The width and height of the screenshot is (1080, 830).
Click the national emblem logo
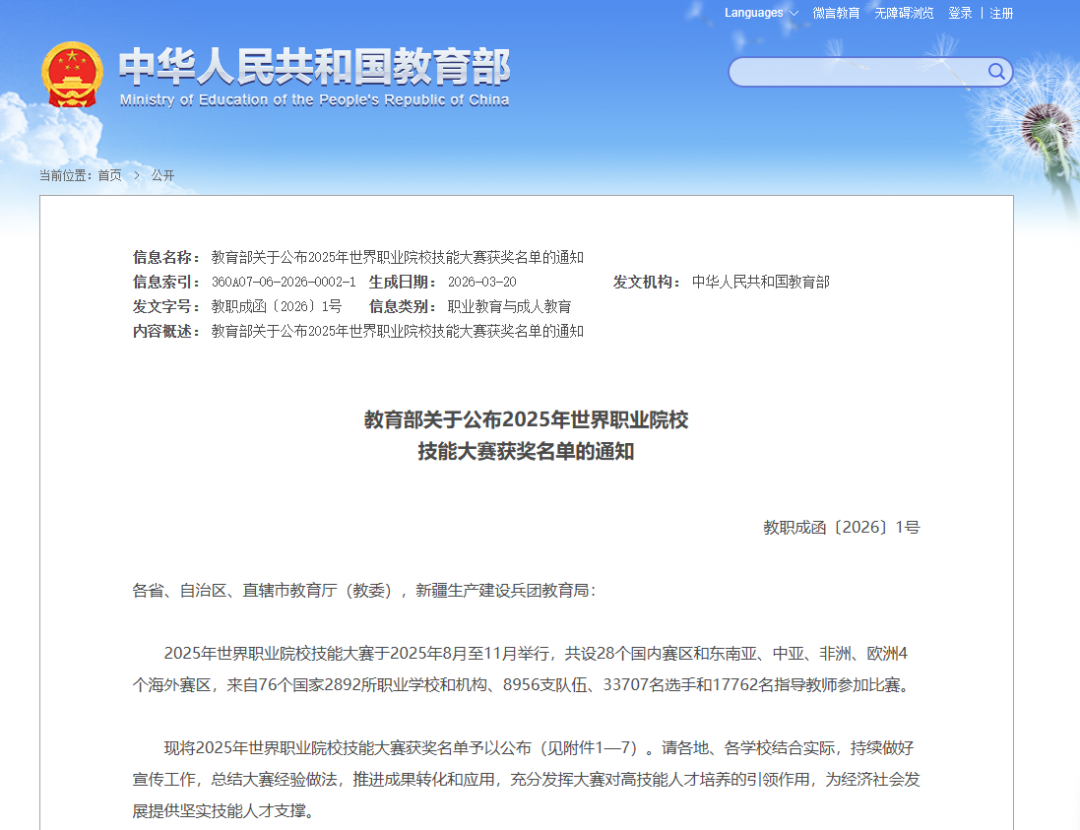[x=72, y=75]
